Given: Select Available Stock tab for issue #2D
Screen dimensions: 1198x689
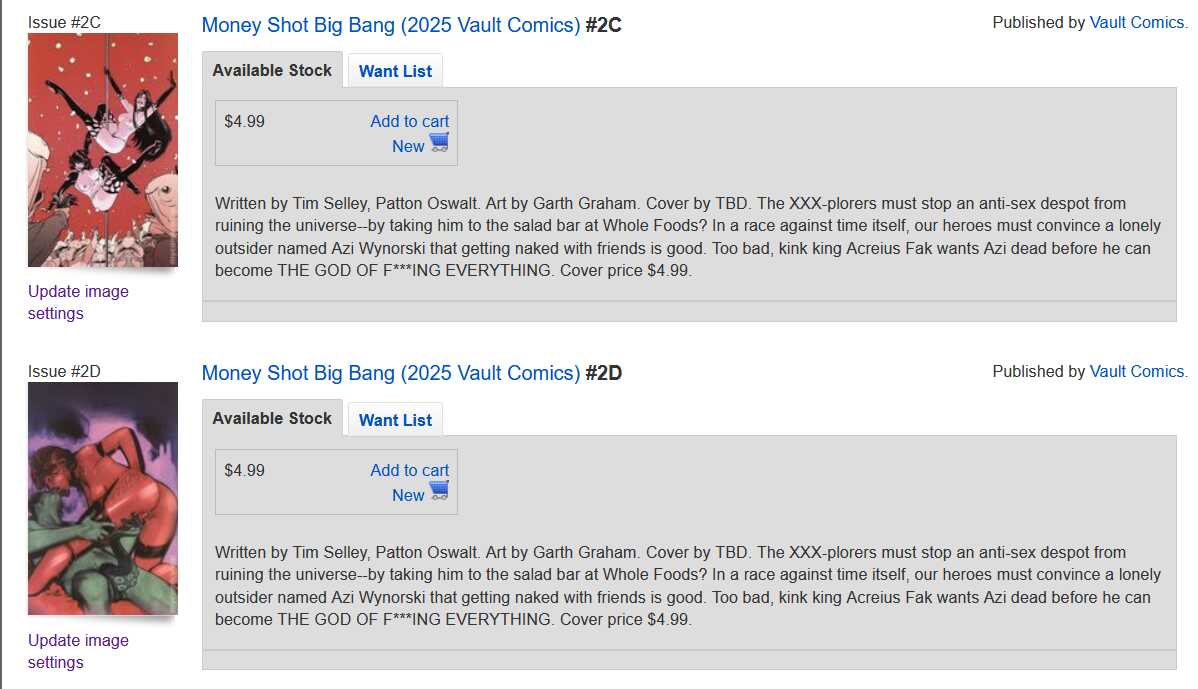Looking at the screenshot, I should (x=272, y=419).
